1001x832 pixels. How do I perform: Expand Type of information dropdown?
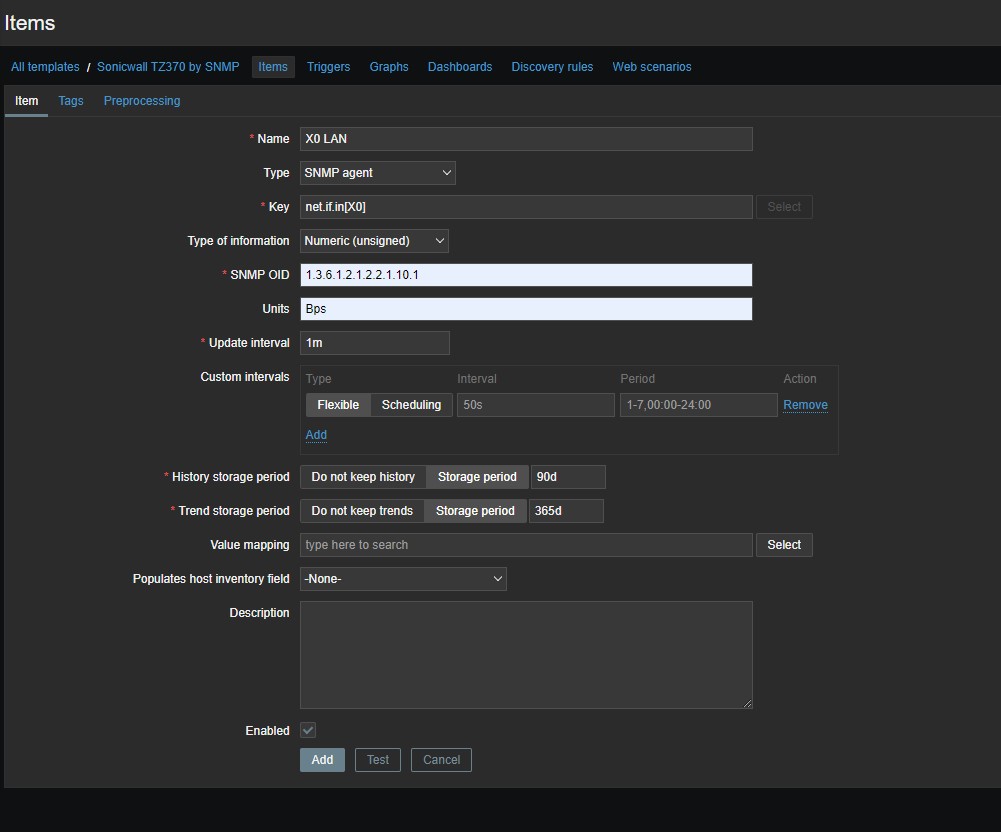tap(374, 241)
